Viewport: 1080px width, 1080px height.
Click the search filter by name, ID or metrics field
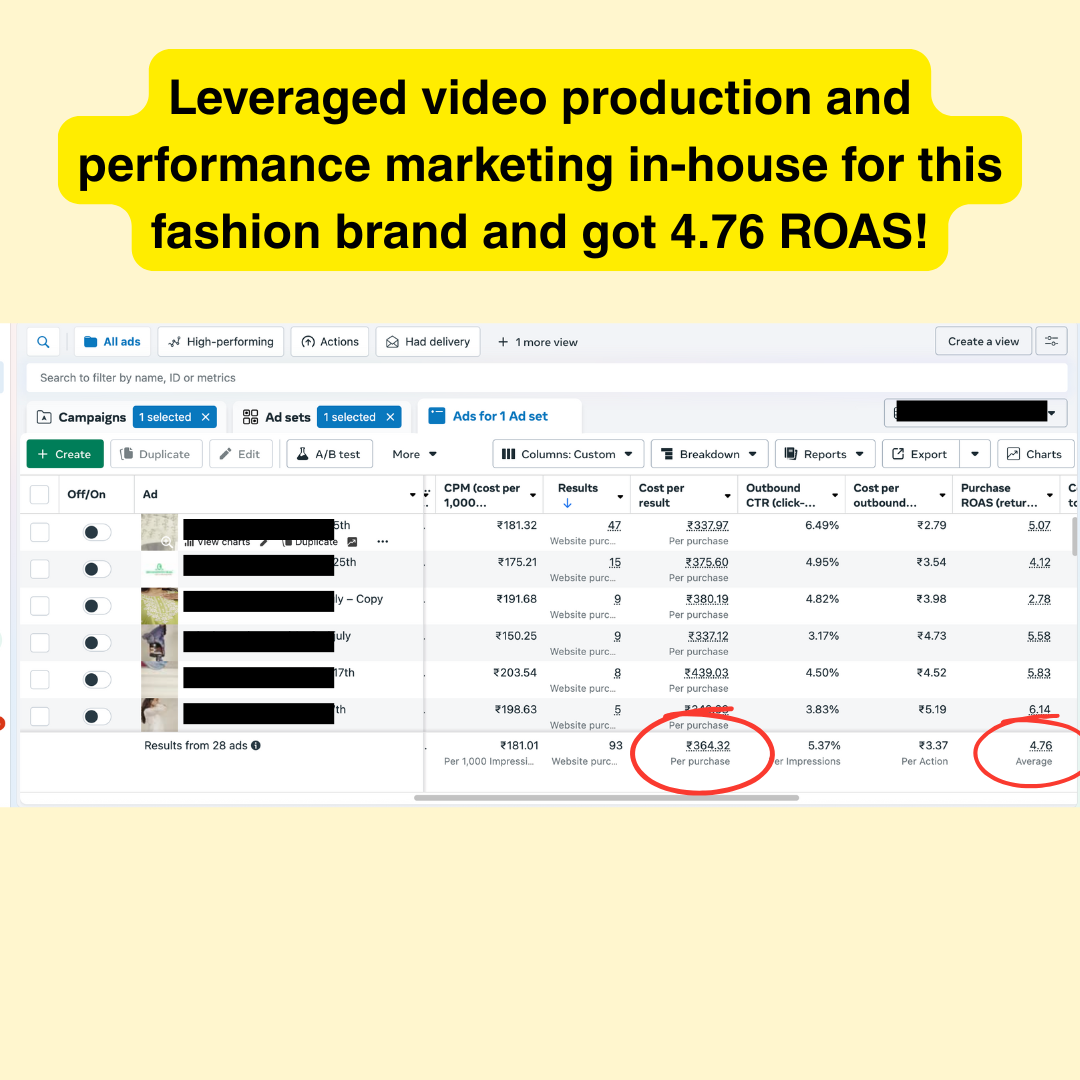tap(547, 378)
